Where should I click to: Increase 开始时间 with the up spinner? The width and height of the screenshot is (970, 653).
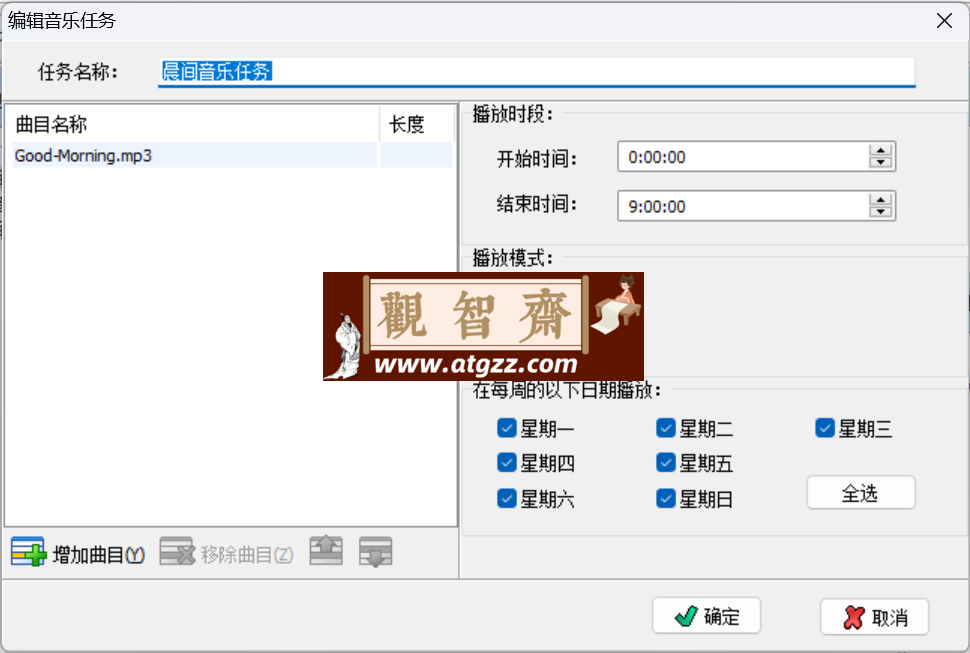880,150
